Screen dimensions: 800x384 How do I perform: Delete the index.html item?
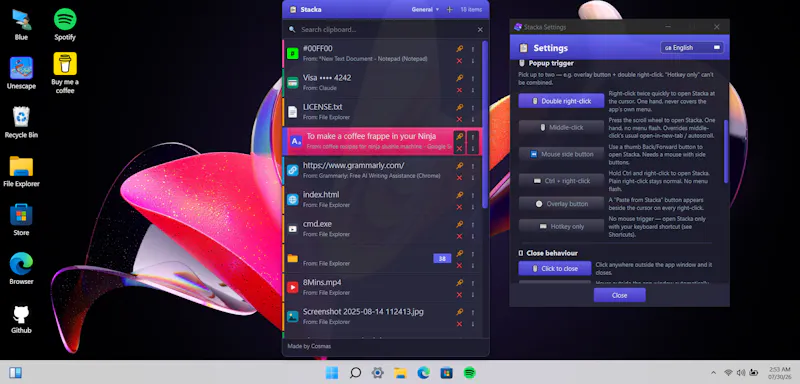(459, 207)
